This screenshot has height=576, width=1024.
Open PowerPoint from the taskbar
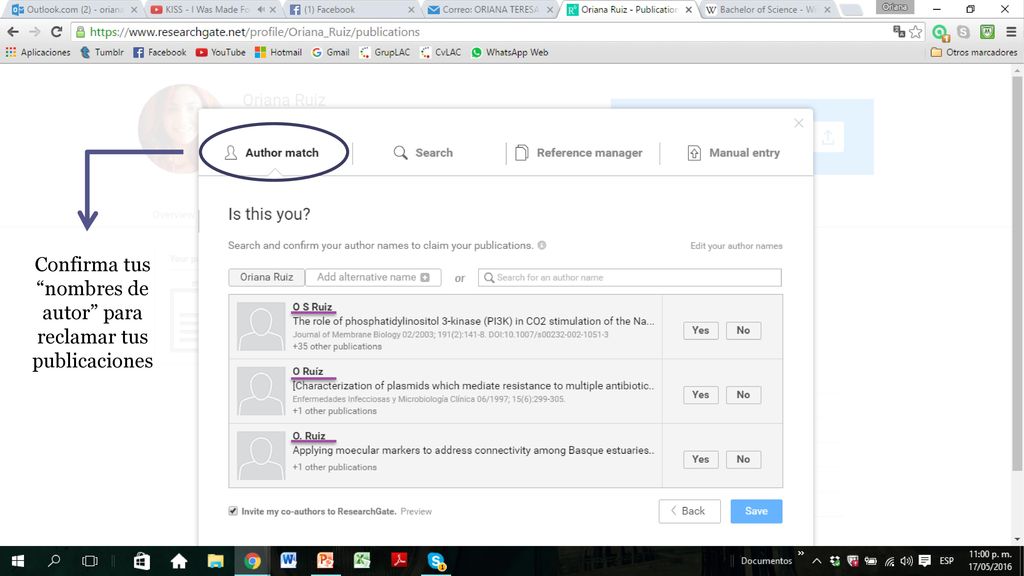[x=325, y=561]
